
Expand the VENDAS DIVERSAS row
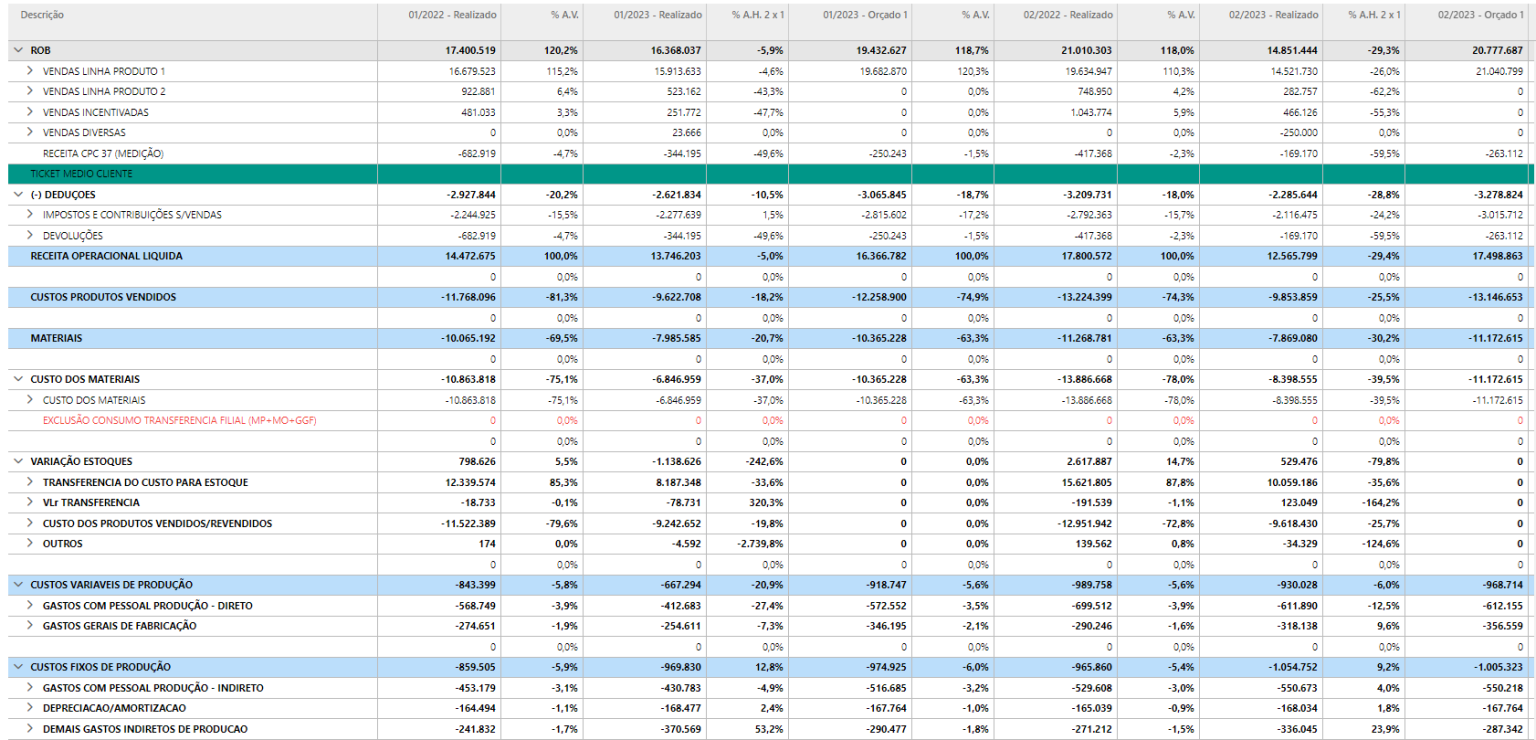(30, 132)
